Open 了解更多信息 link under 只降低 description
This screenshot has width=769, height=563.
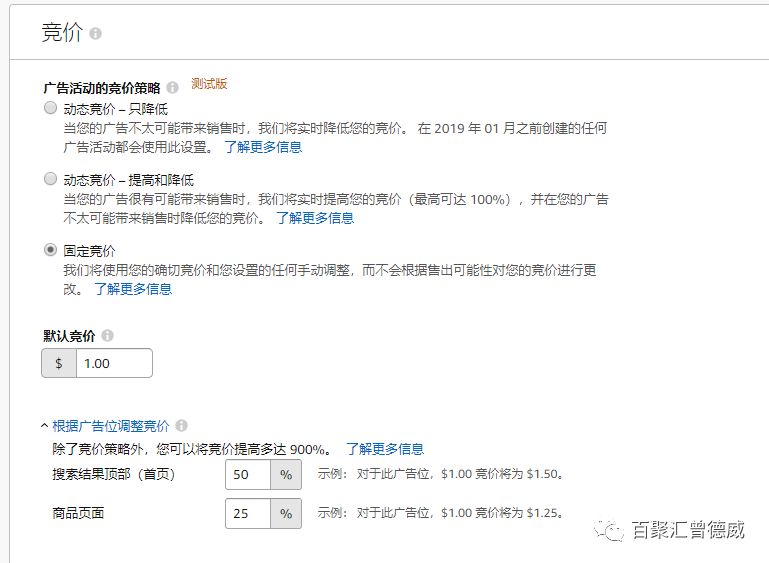click(x=262, y=147)
